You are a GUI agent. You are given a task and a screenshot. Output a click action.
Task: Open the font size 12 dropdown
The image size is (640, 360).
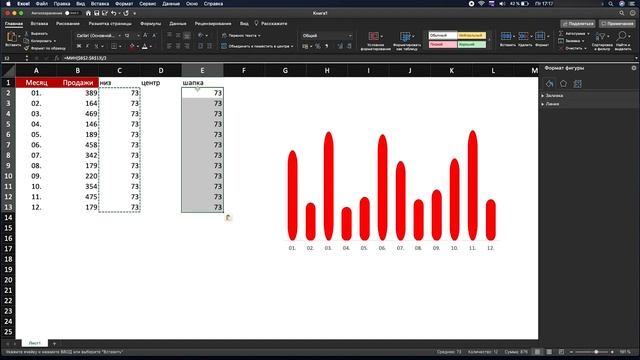pos(138,36)
